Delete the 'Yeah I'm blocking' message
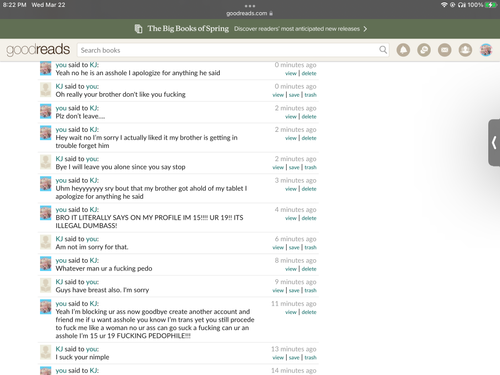500x375 pixels. click(309, 312)
